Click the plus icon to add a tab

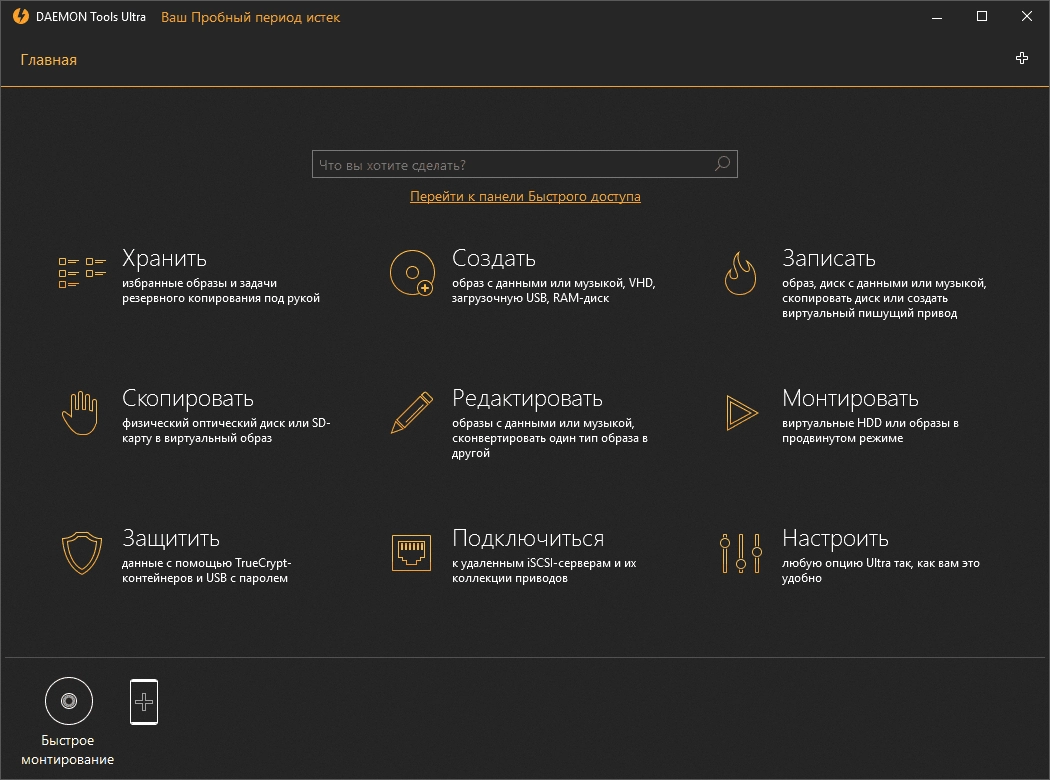(1022, 58)
